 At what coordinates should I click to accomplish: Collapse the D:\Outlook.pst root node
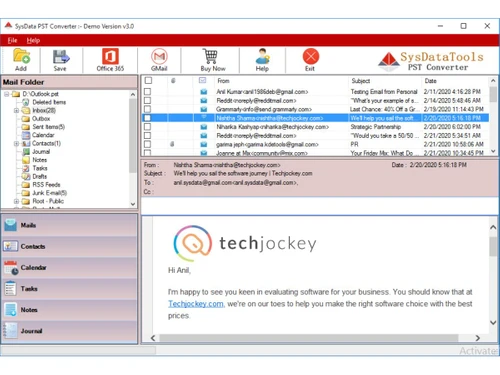tap(7, 94)
